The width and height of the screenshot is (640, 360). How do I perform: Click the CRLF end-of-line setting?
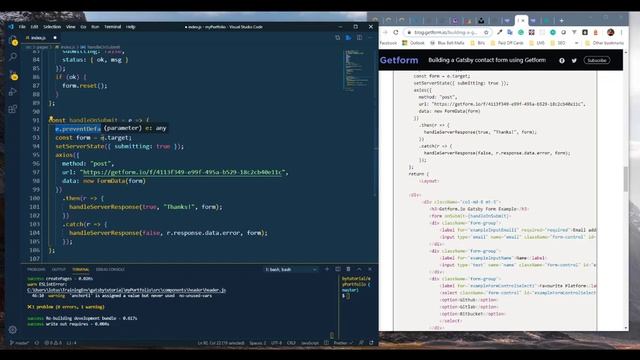tap(291, 343)
